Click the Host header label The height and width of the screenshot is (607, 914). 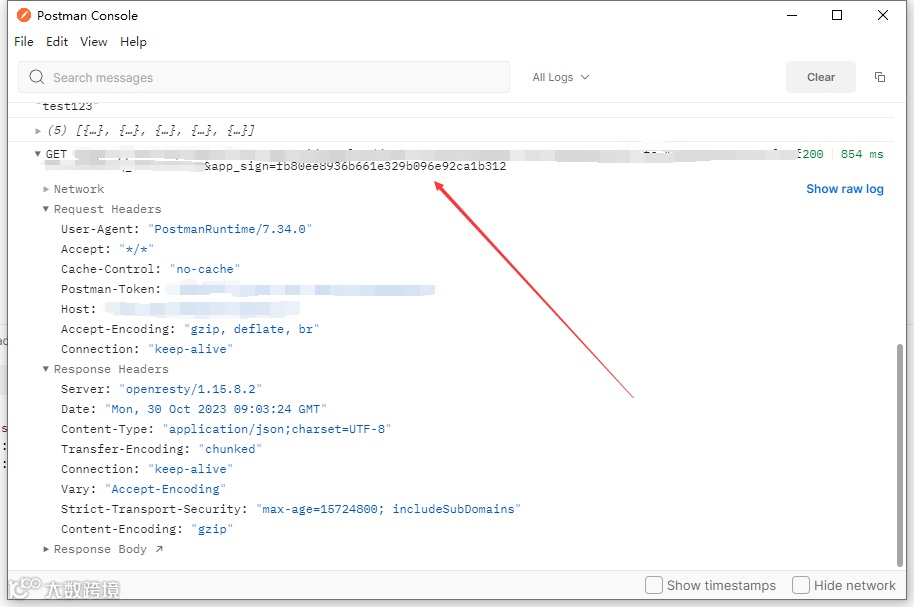(x=78, y=309)
